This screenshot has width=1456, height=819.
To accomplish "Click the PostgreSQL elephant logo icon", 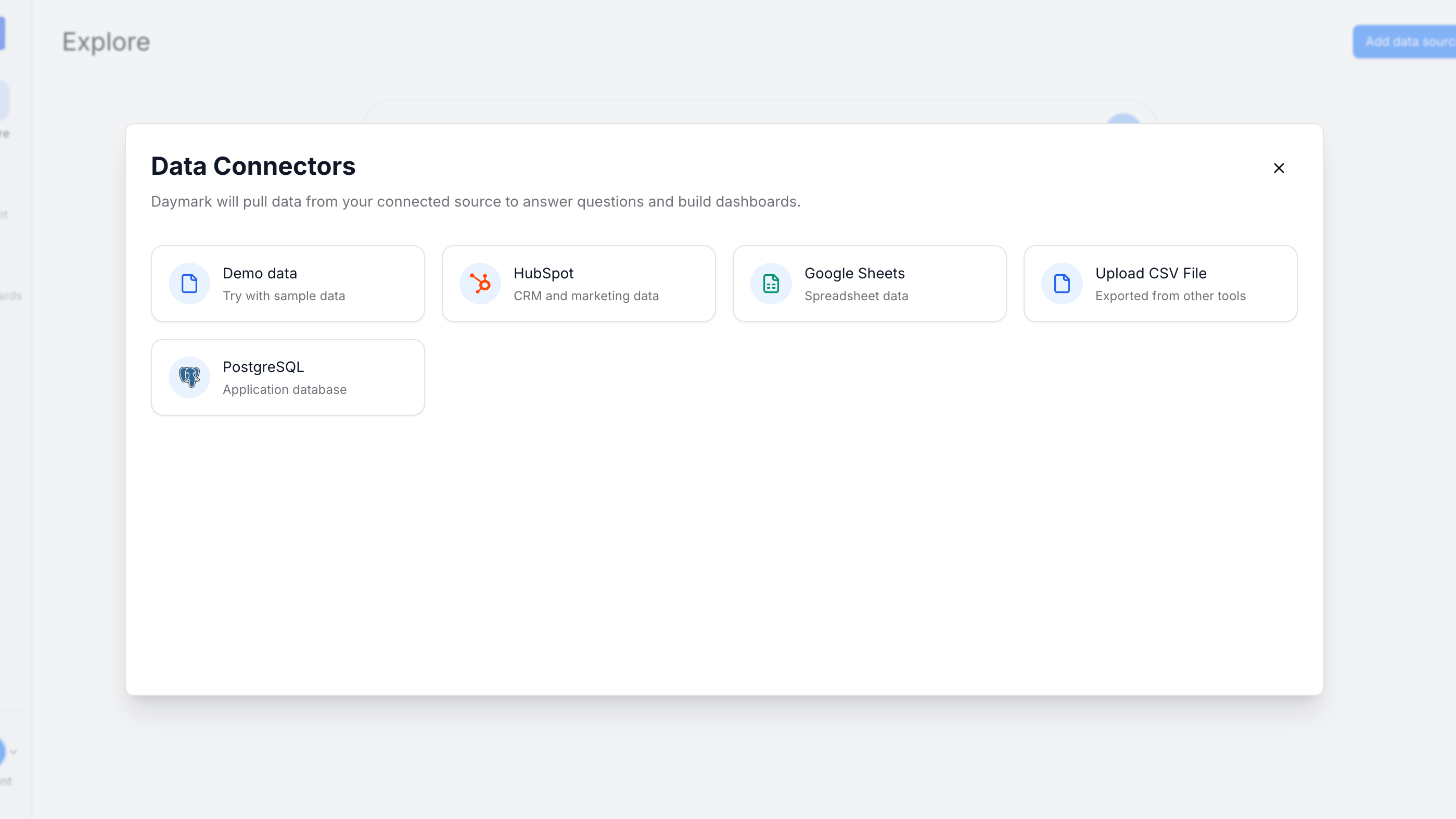I will pyautogui.click(x=189, y=377).
